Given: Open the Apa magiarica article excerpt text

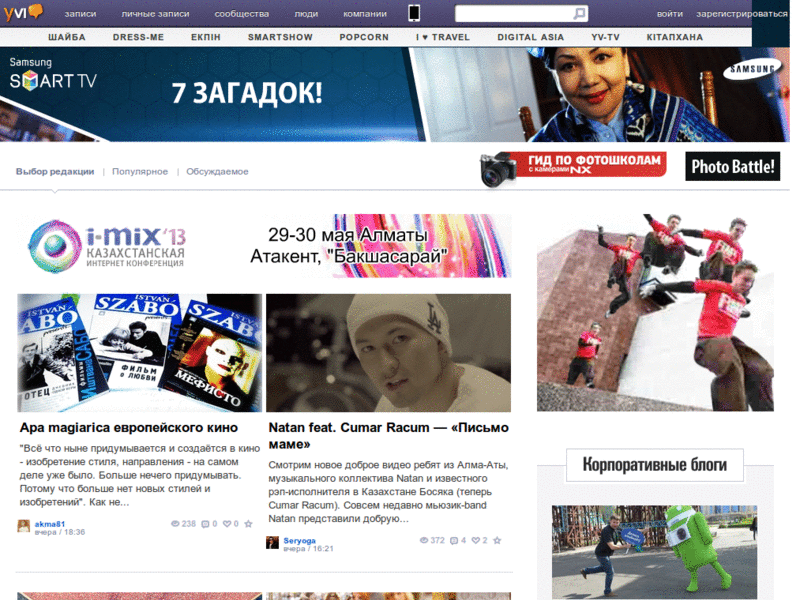Looking at the screenshot, I should click(139, 475).
